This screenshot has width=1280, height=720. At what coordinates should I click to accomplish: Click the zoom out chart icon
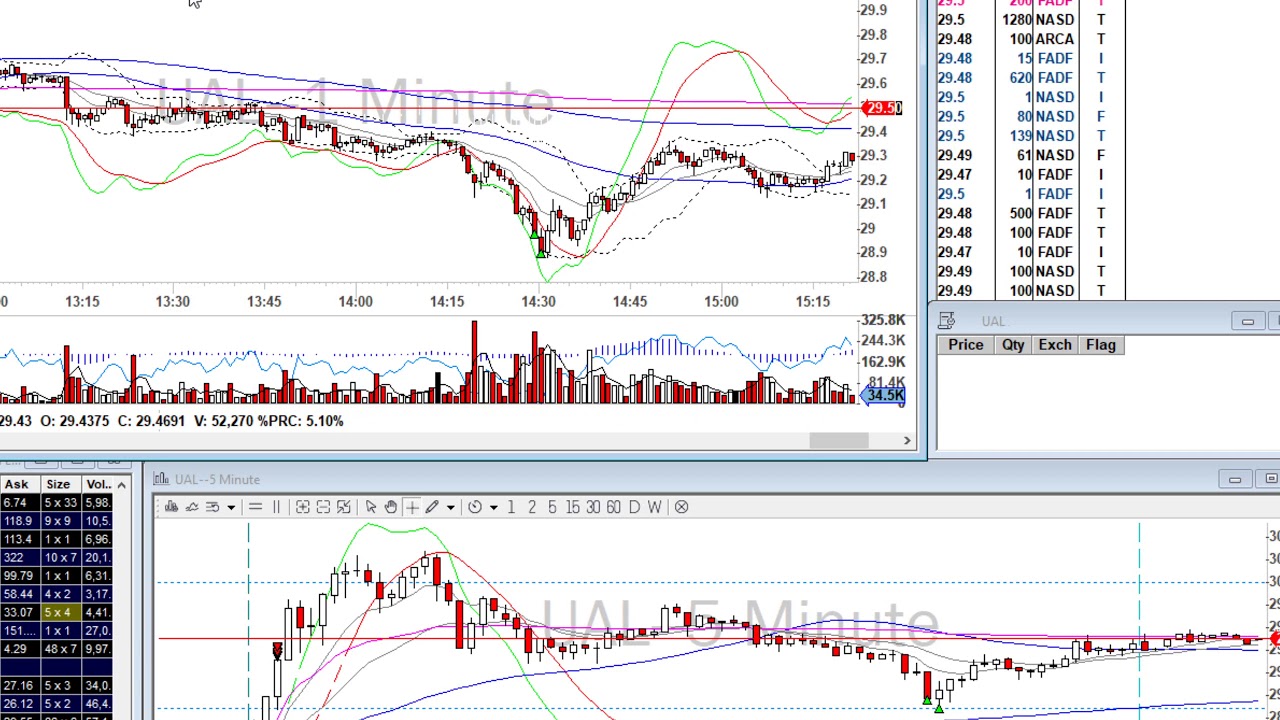323,507
